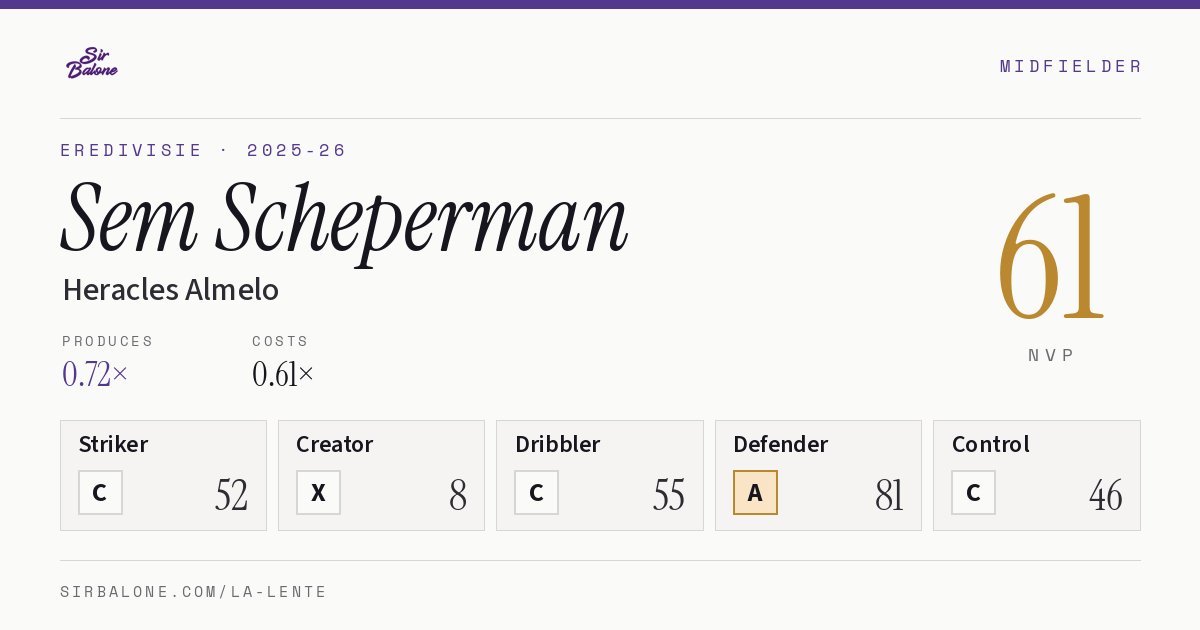Click the Dribbler score 55
The image size is (1200, 630).
669,495
